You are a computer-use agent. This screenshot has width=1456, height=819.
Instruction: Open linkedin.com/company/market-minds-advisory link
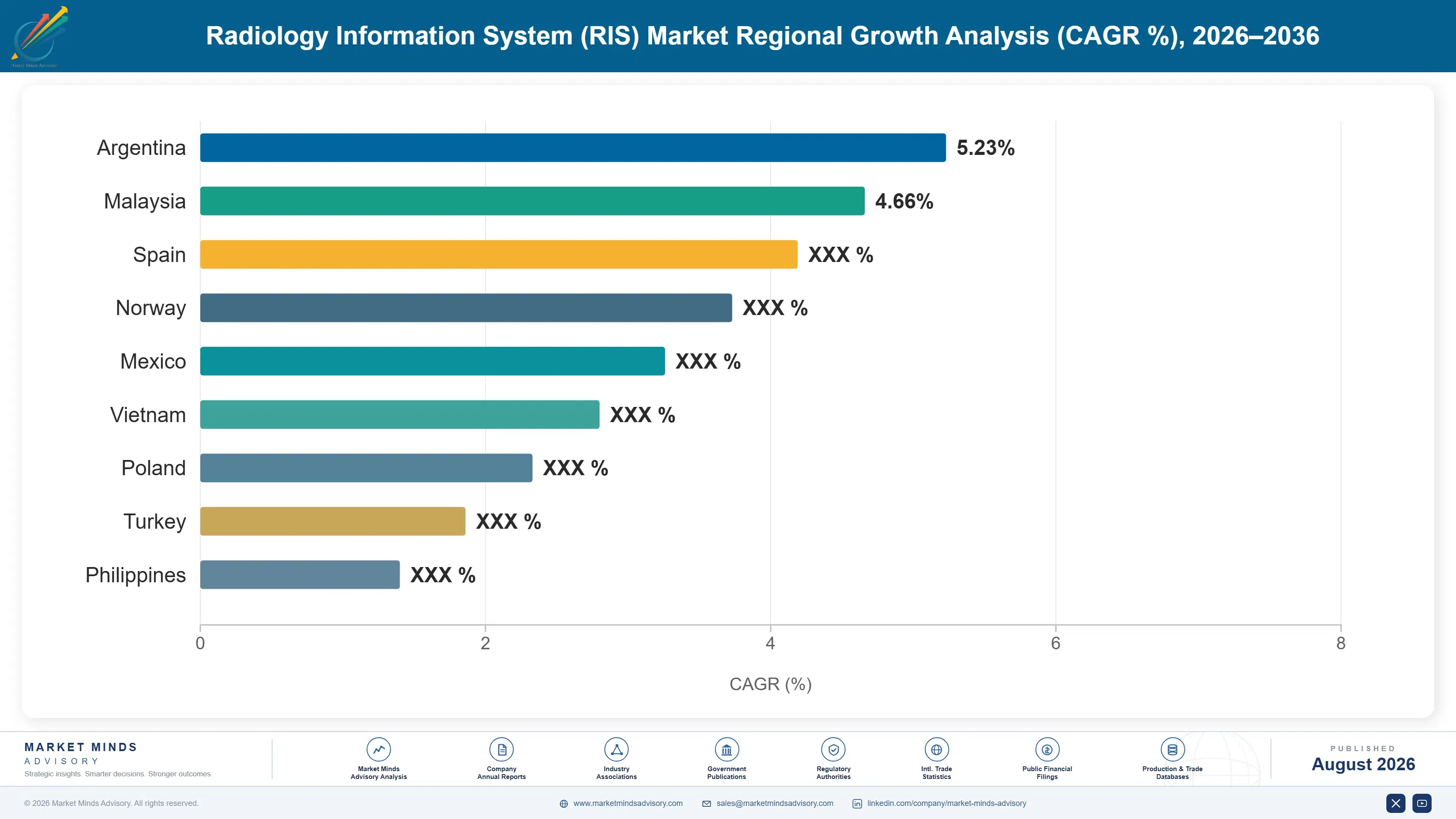click(x=947, y=803)
